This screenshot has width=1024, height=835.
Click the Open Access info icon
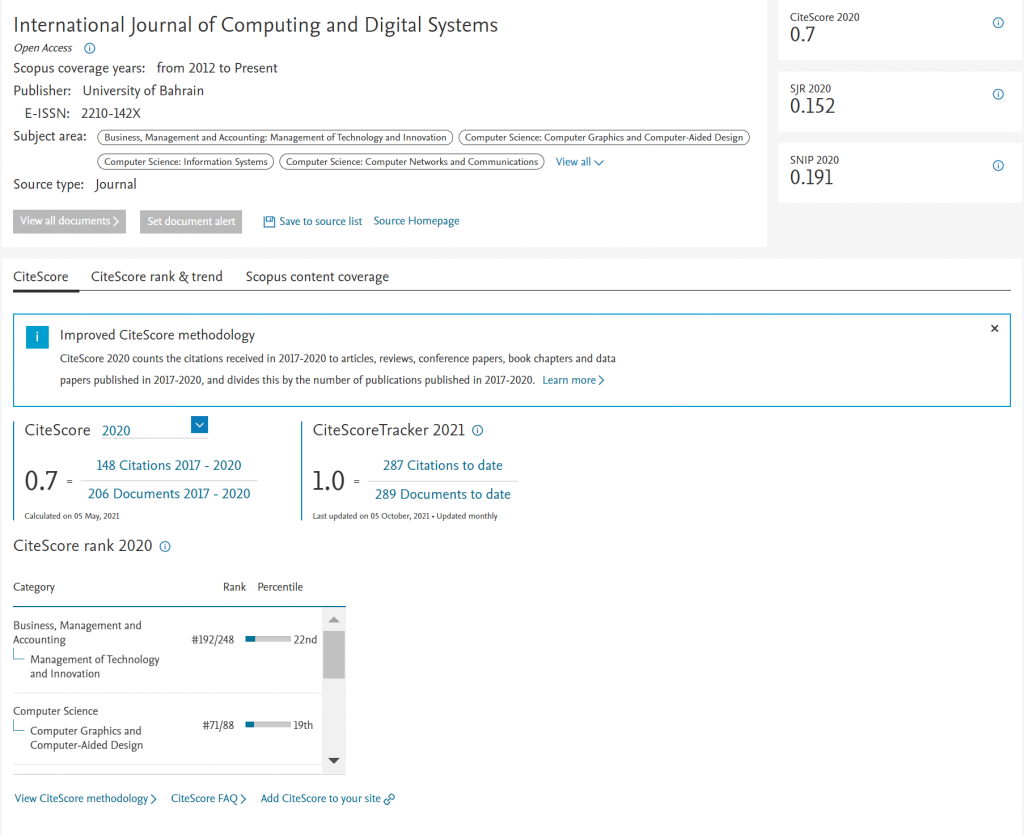[90, 48]
